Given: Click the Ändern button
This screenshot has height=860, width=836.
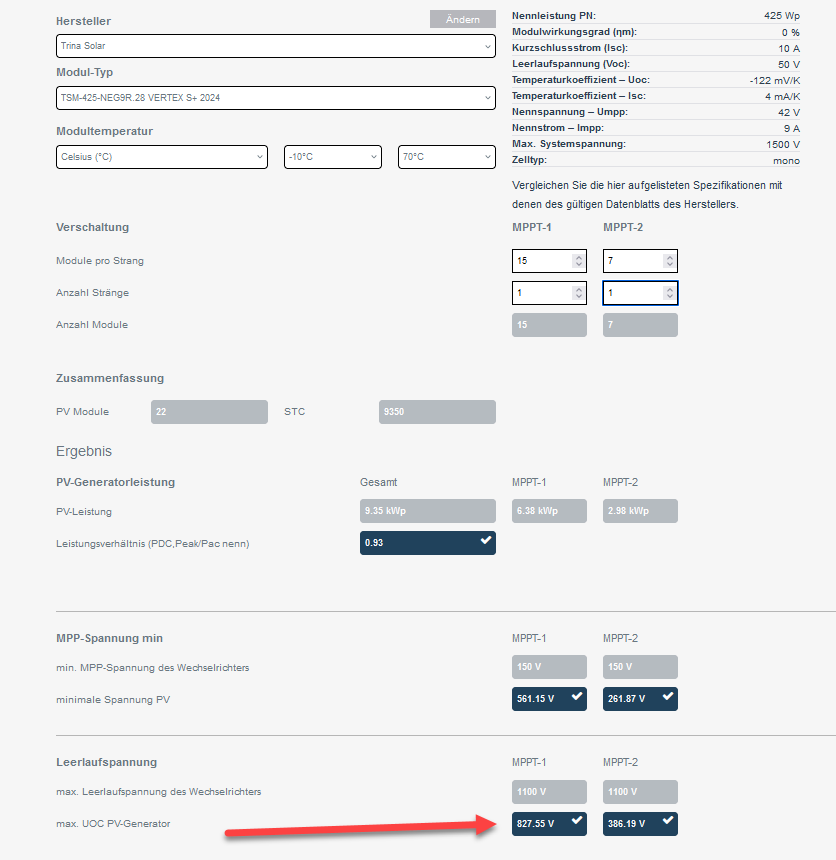Looking at the screenshot, I should 462,20.
